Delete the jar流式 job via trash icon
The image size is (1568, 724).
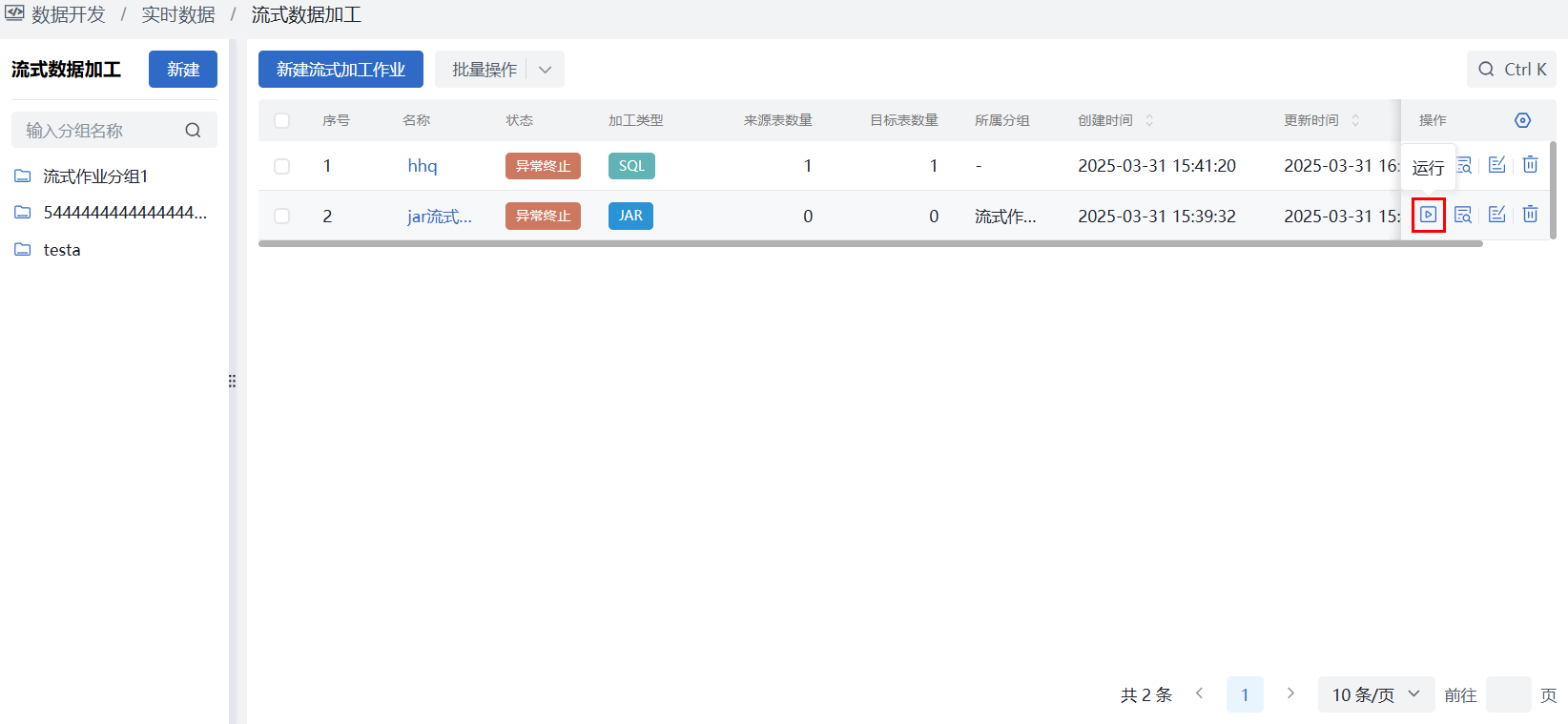coord(1531,215)
